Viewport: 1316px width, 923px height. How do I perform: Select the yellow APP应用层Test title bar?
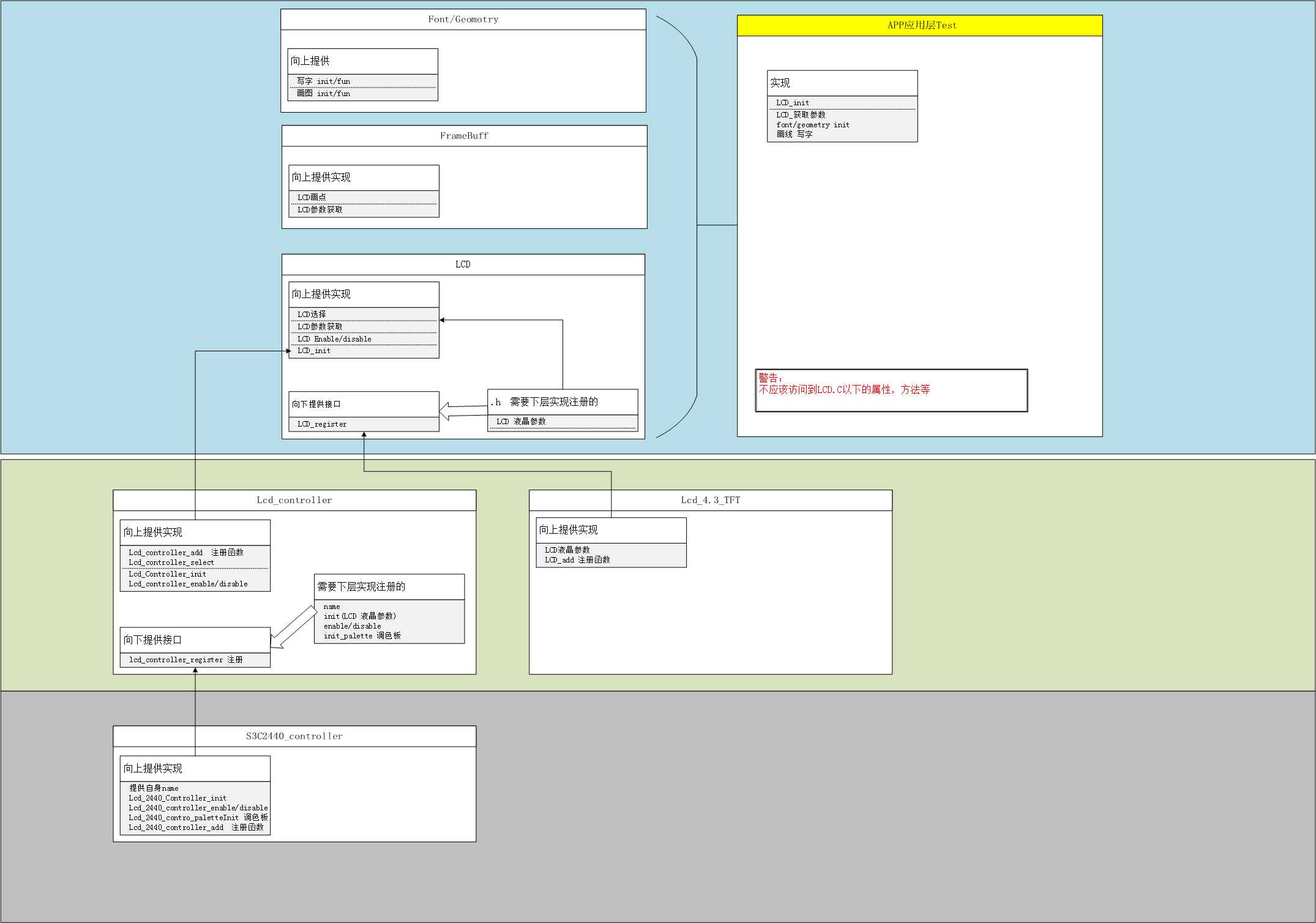pos(919,26)
